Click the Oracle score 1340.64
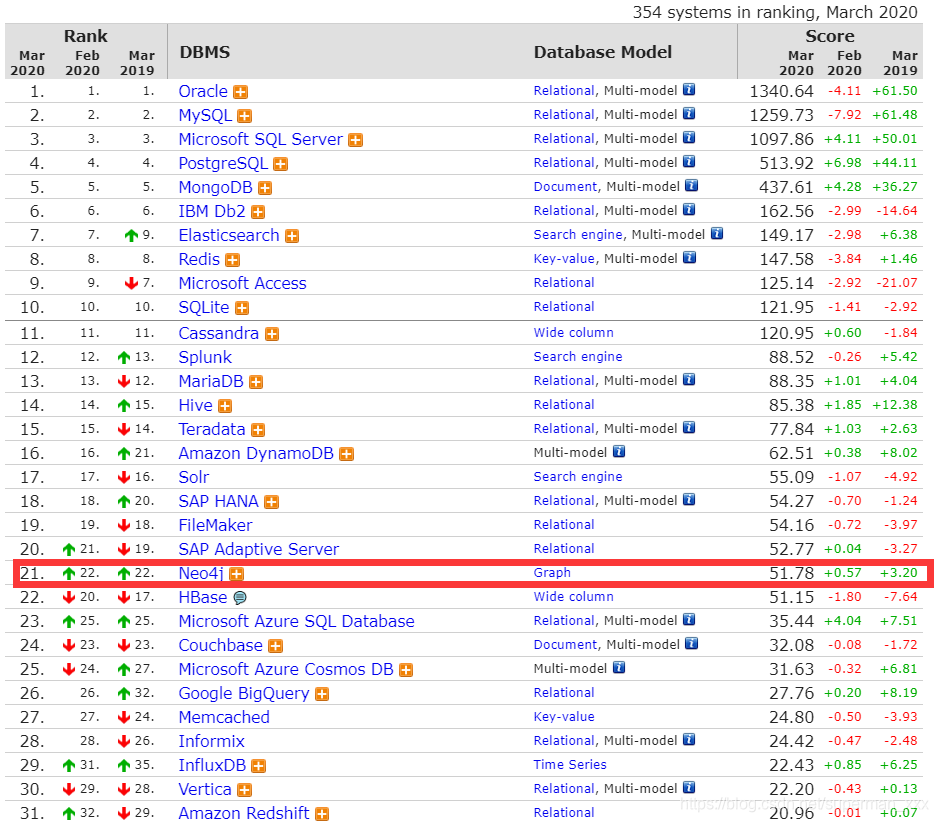This screenshot has height=822, width=938. pyautogui.click(x=781, y=91)
